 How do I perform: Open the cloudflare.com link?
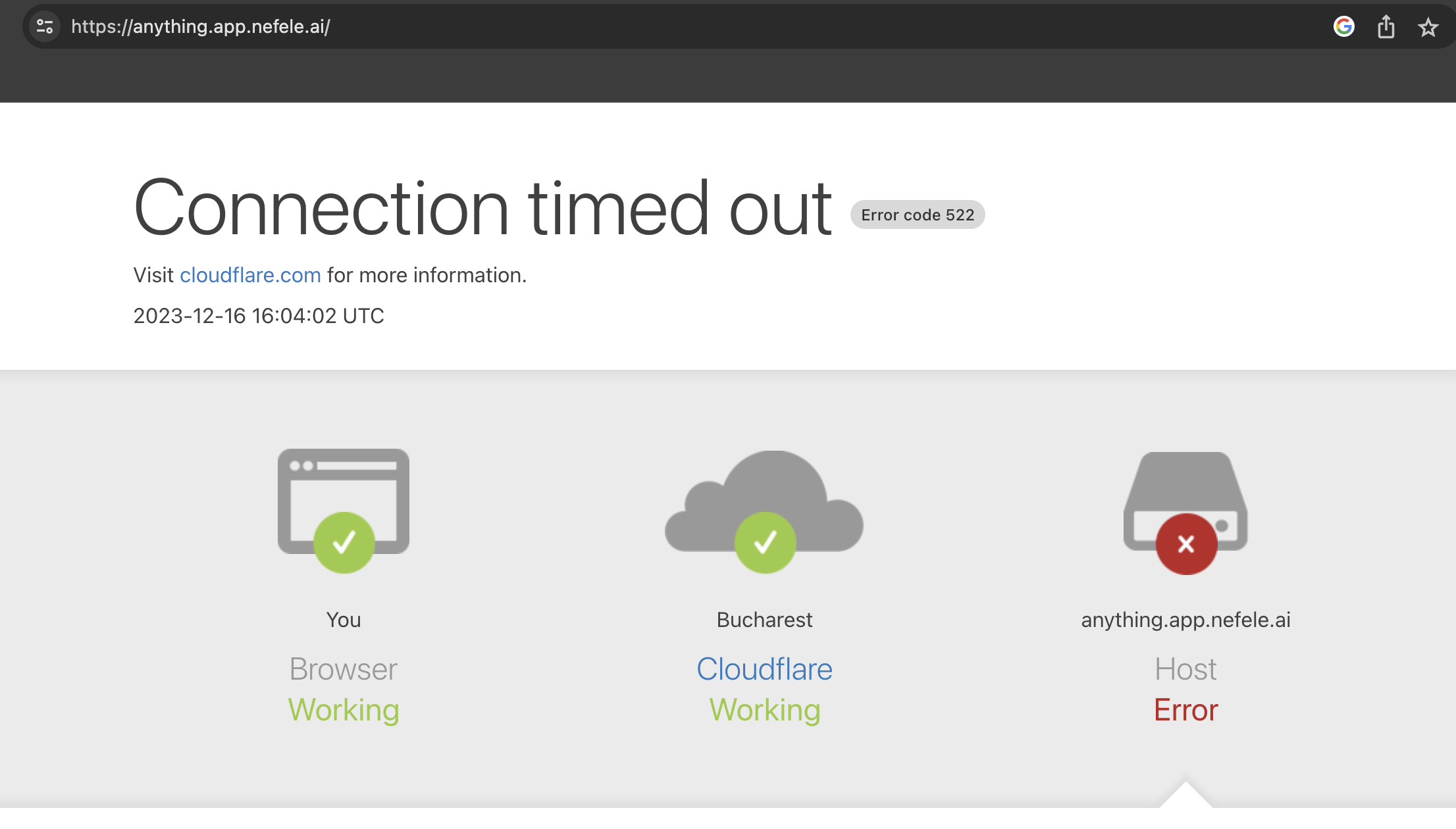[250, 275]
